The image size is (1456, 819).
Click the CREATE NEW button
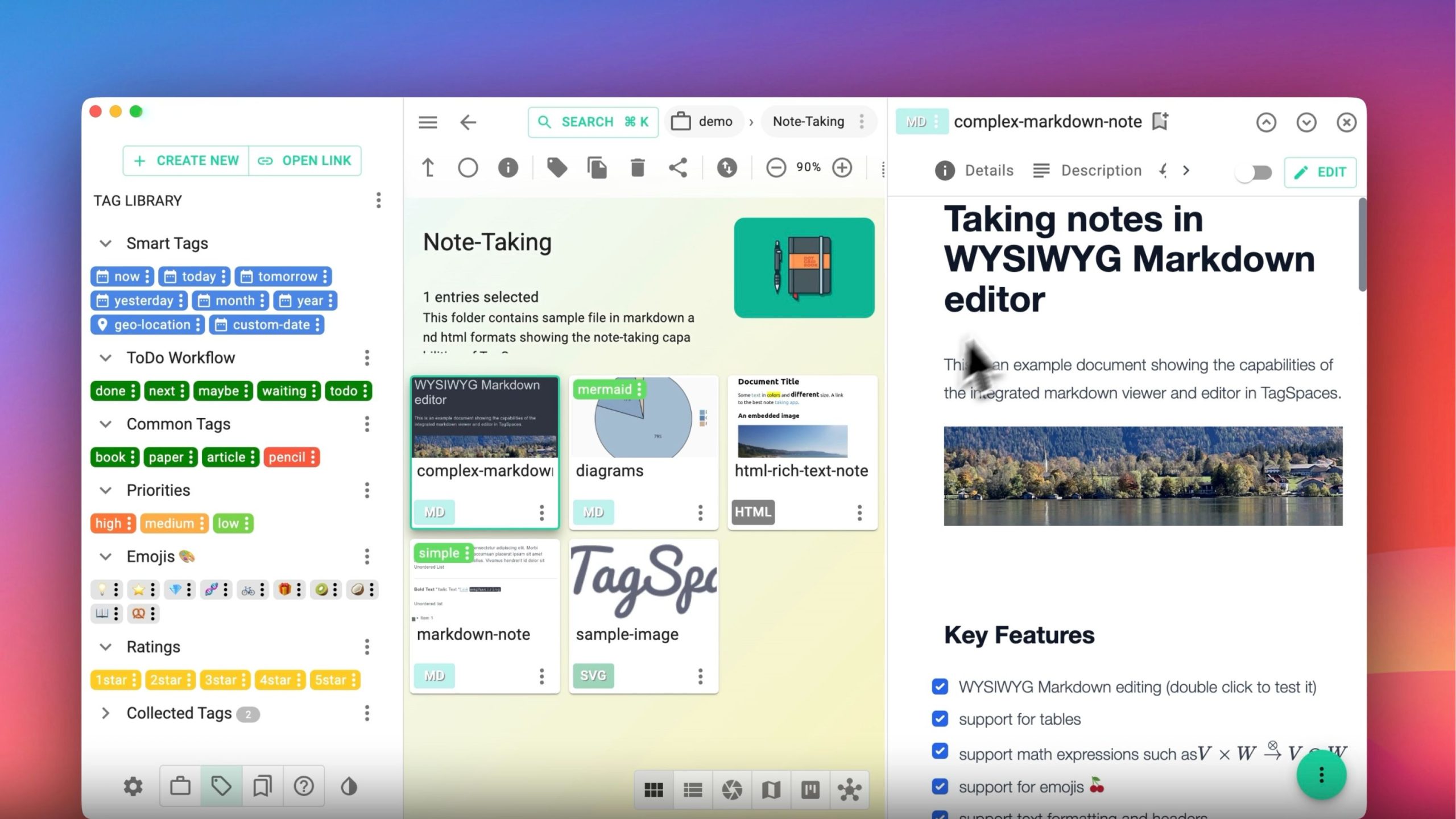click(x=186, y=161)
